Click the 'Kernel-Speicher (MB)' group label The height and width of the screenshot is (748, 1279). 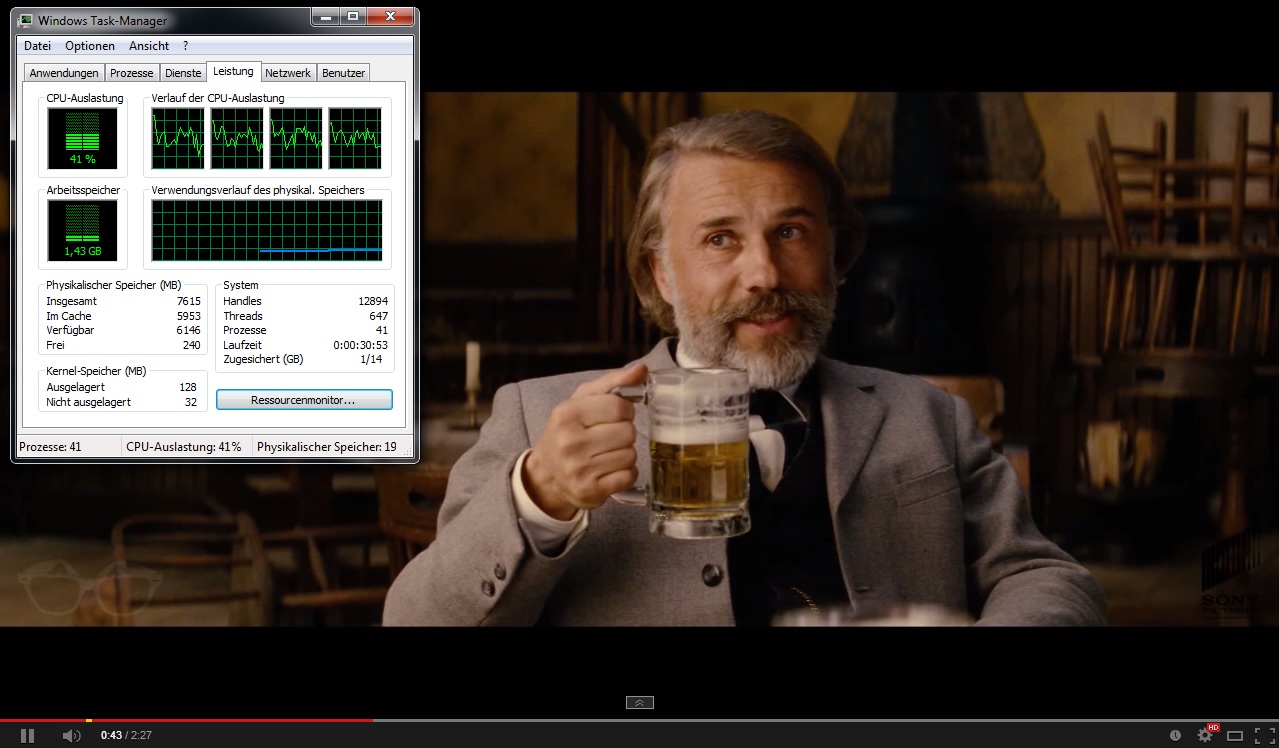point(96,371)
